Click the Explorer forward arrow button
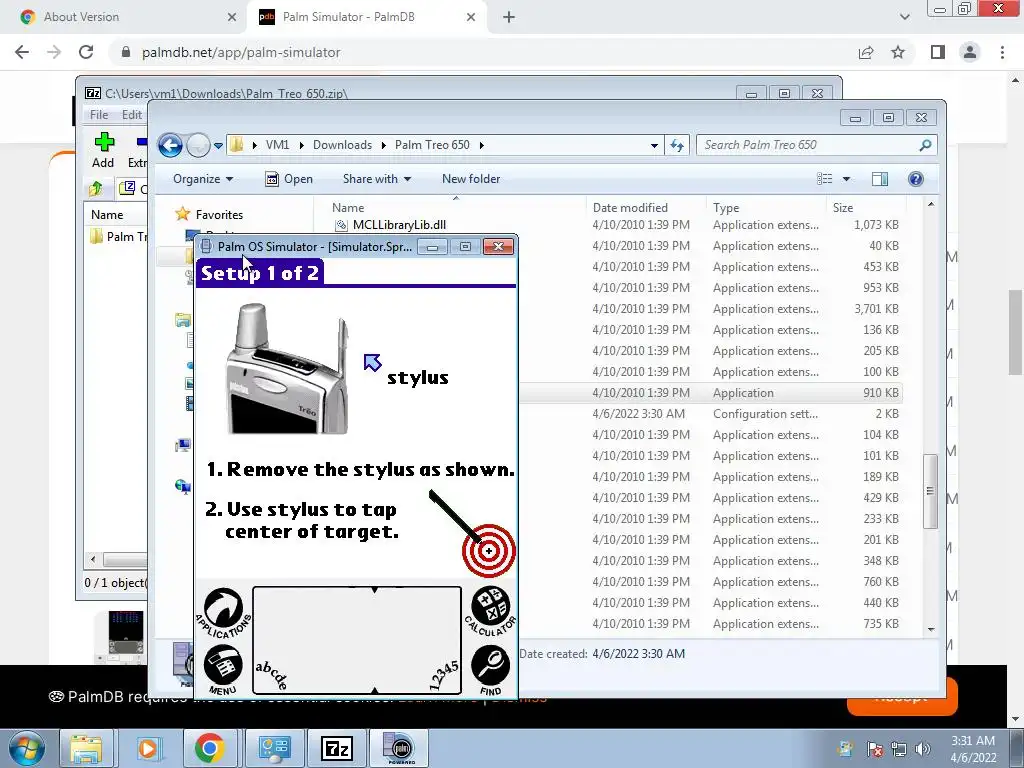 (x=198, y=145)
